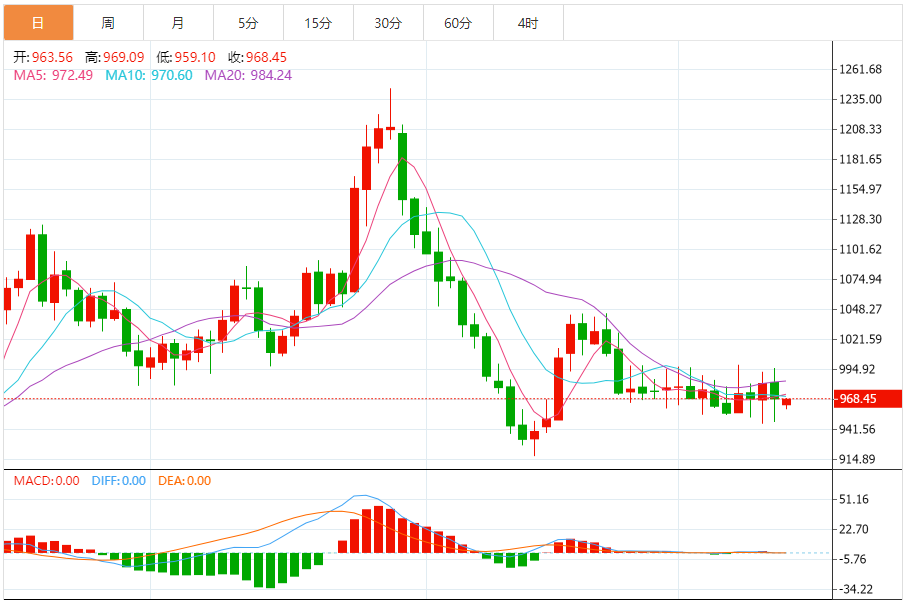Click the 22.70 MACD axis label

854,529
